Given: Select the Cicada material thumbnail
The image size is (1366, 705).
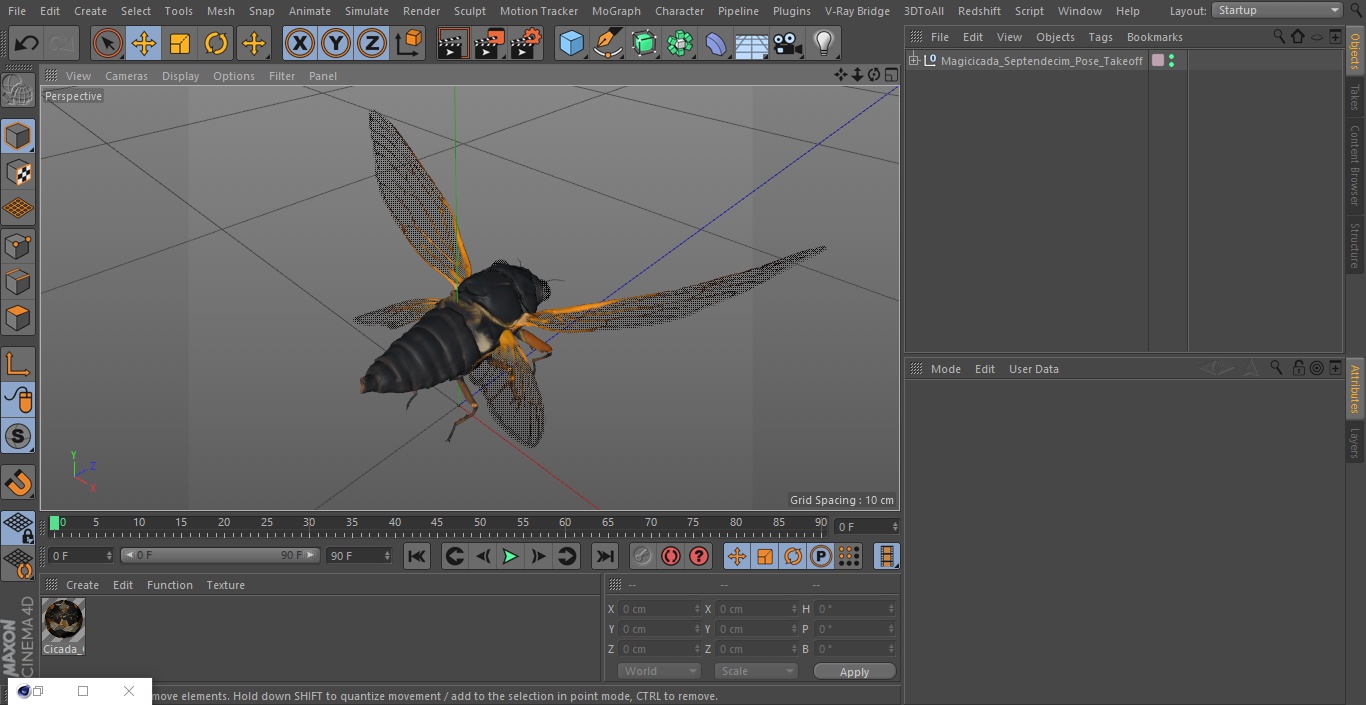Looking at the screenshot, I should pos(64,620).
